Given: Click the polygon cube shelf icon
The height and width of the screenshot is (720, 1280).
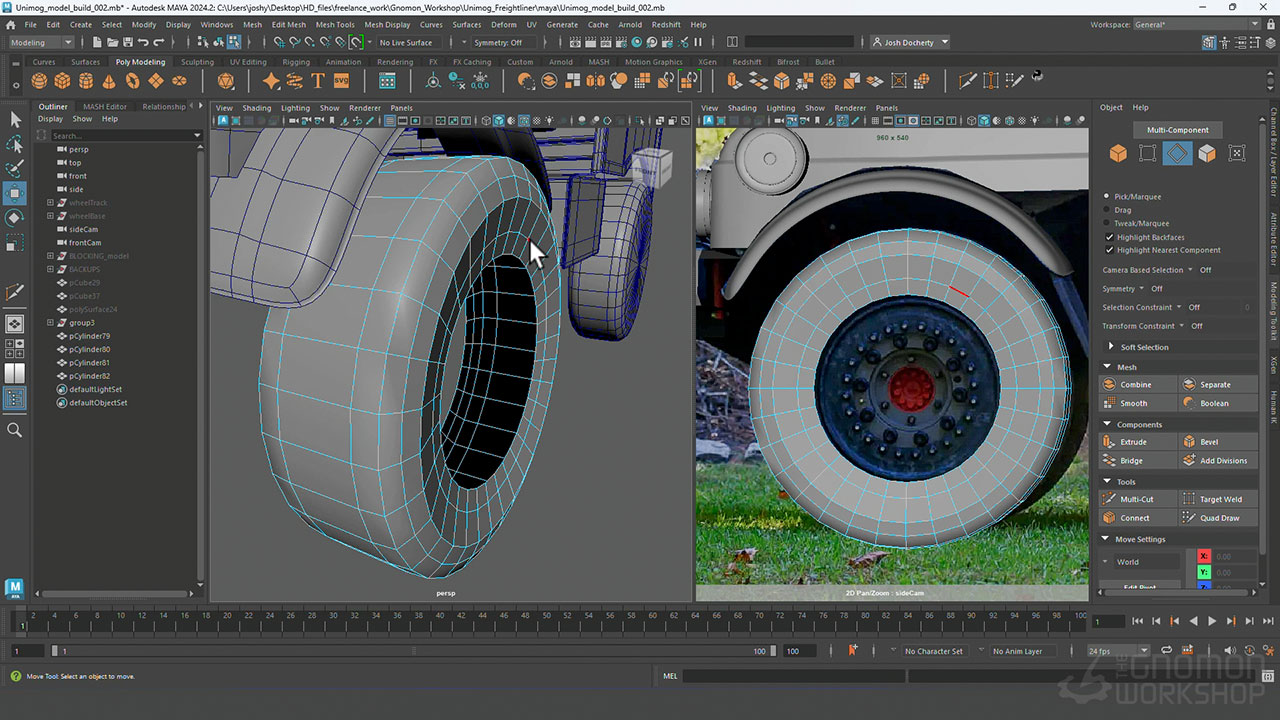Looking at the screenshot, I should pos(62,81).
